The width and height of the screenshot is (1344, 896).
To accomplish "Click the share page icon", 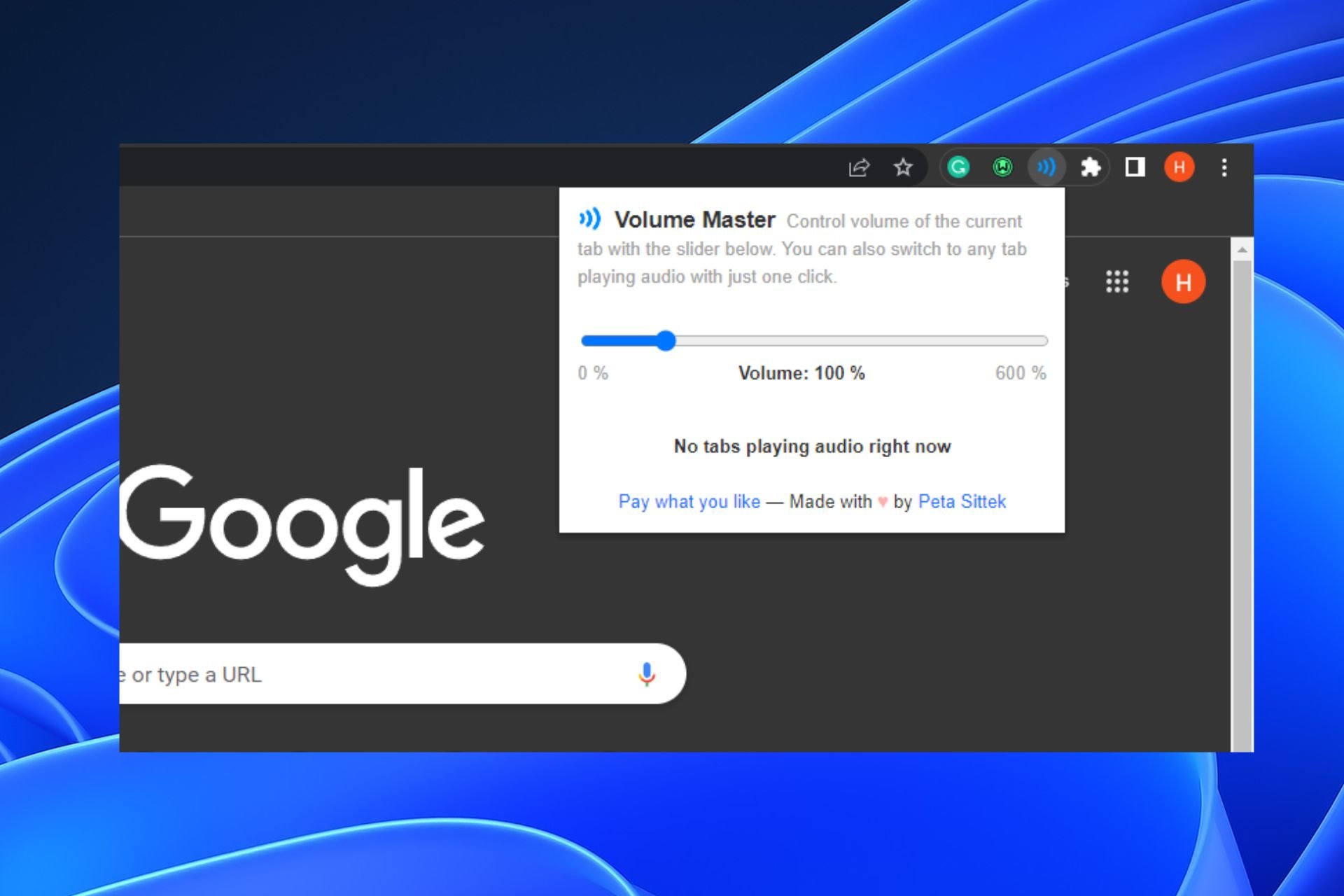I will (859, 167).
